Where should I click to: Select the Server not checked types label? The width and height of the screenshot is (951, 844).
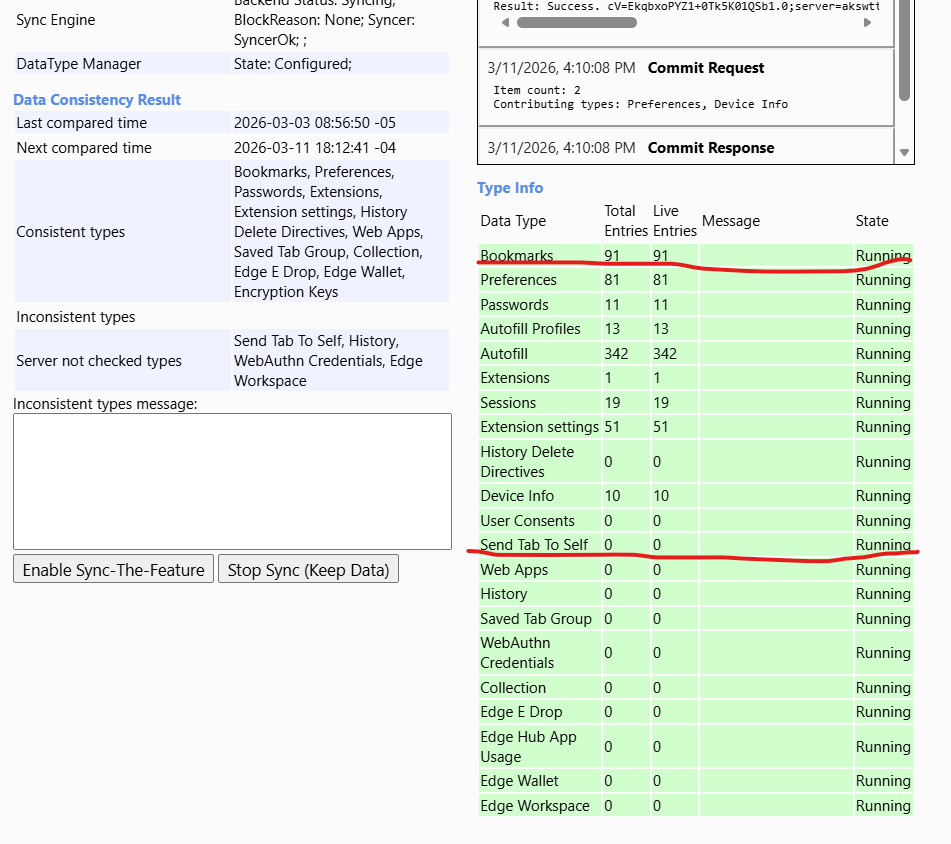pyautogui.click(x=99, y=361)
